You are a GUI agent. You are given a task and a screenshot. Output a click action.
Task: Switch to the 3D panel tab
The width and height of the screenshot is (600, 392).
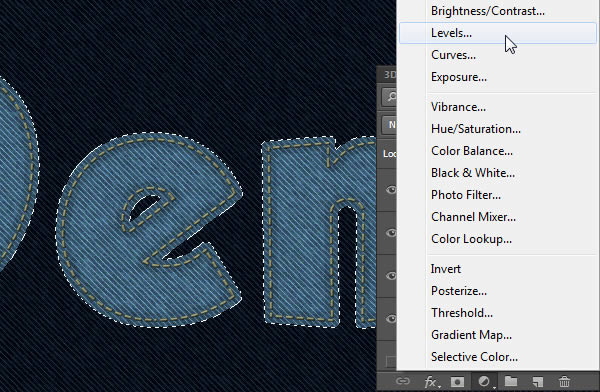pos(389,75)
